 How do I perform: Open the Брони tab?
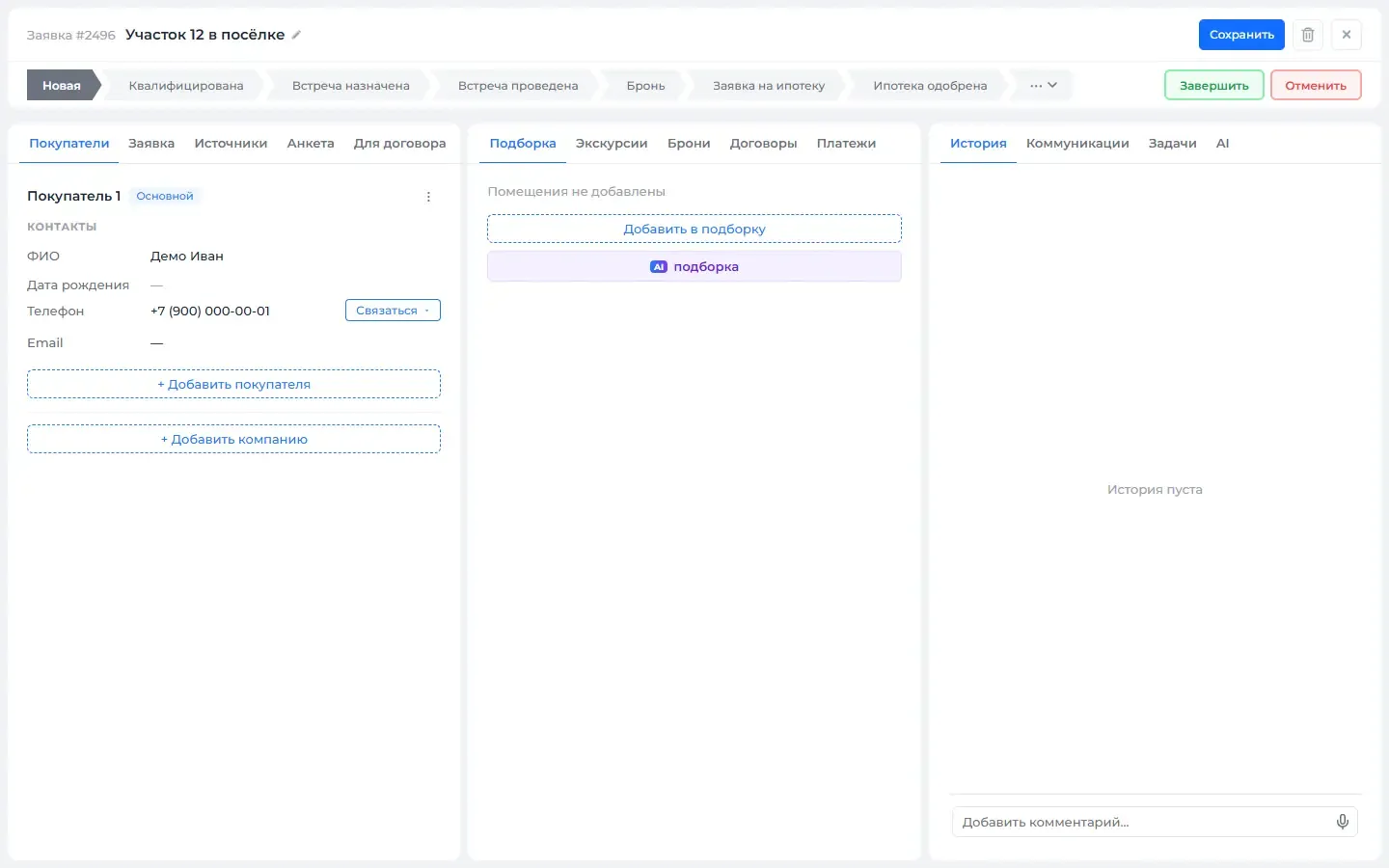pyautogui.click(x=689, y=144)
